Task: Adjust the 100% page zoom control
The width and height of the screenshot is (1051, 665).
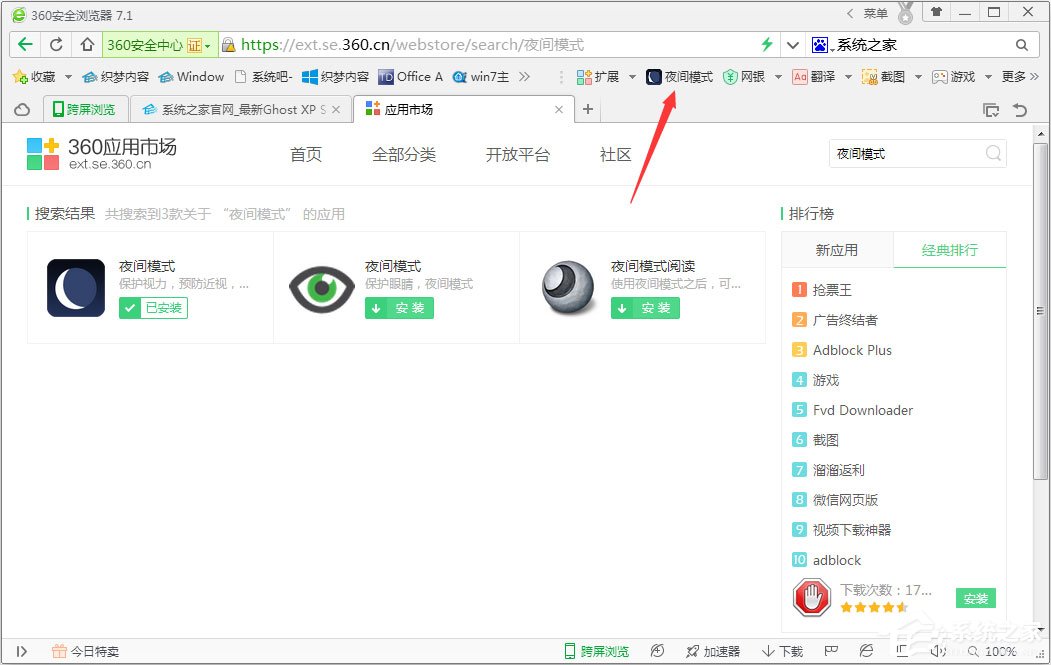Action: [1000, 650]
